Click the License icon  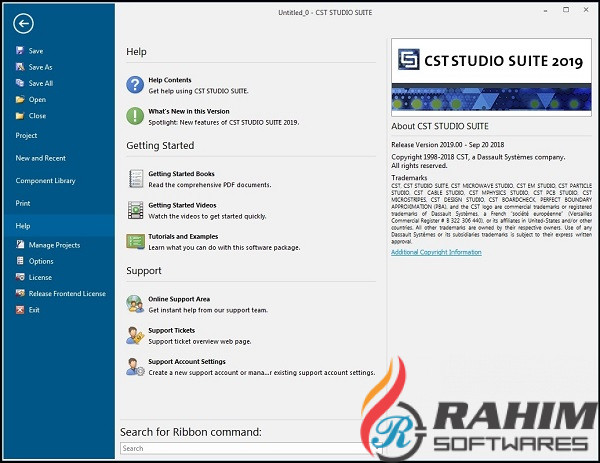point(20,277)
